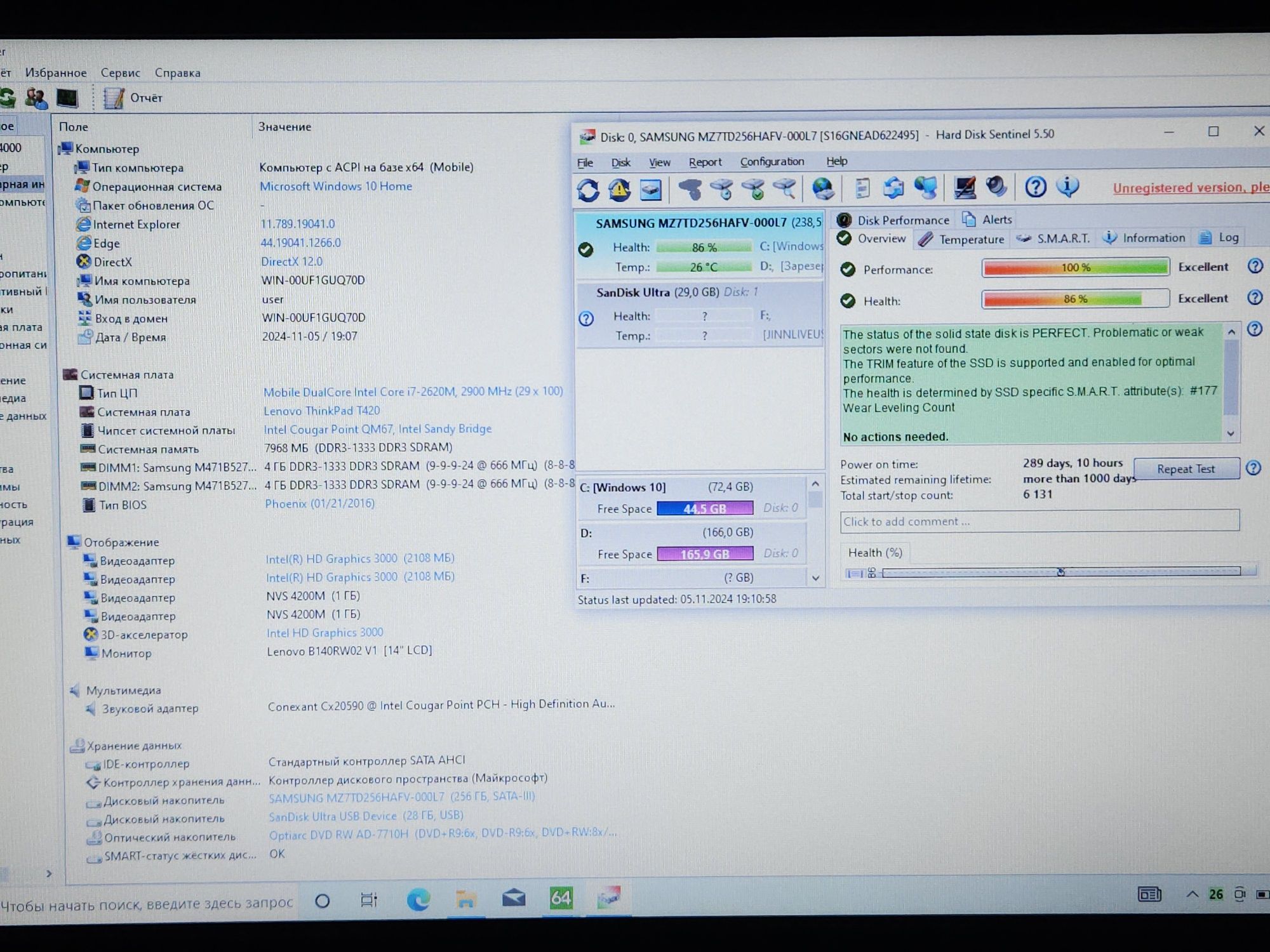The image size is (1270, 952).
Task: Switch to Hard Disk Sentinel via its taskbar icon
Action: click(608, 897)
